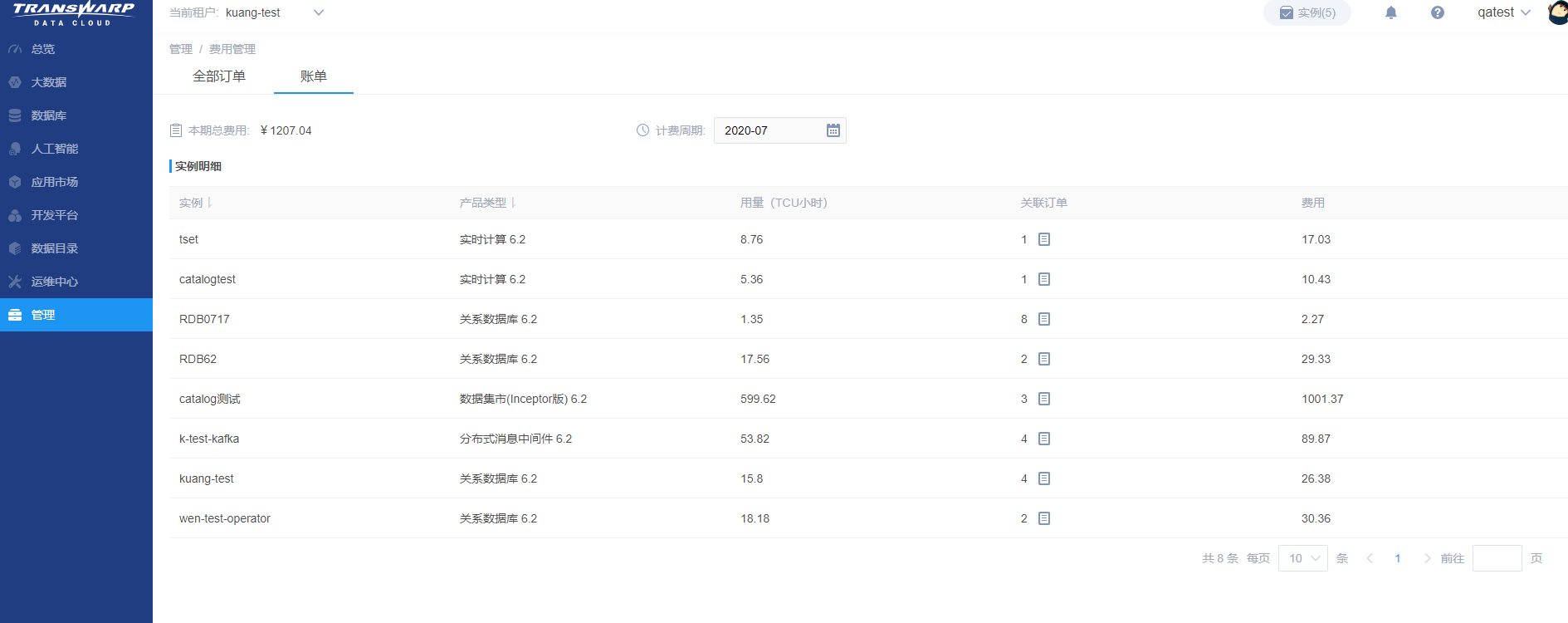This screenshot has height=623, width=1568.
Task: Open the calendar icon for billing period
Action: coord(833,130)
